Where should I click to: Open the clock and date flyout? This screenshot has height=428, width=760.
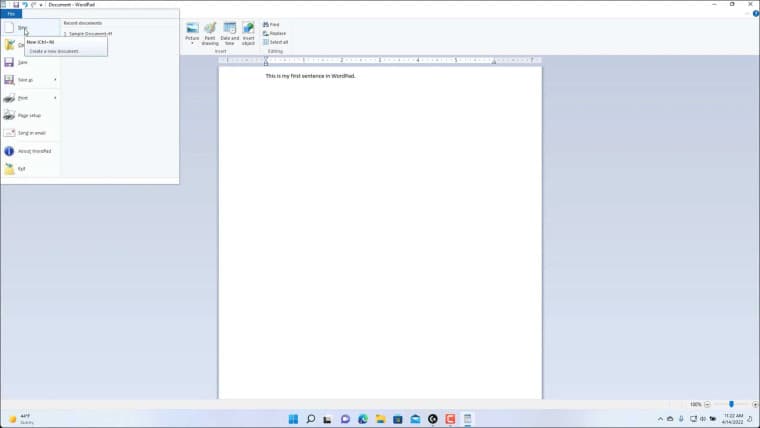click(733, 419)
